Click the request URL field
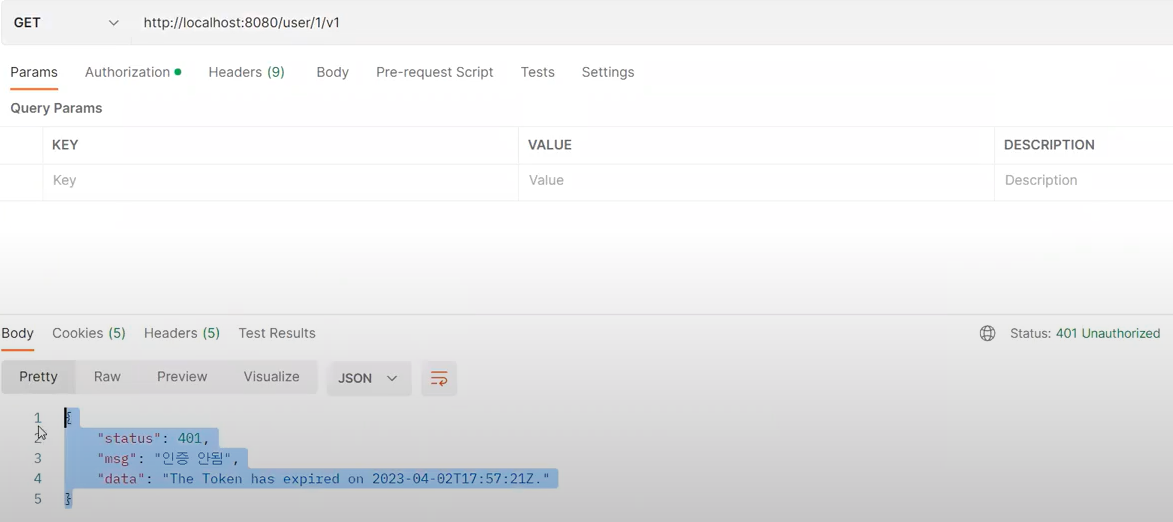Viewport: 1173px width, 522px height. [651, 22]
